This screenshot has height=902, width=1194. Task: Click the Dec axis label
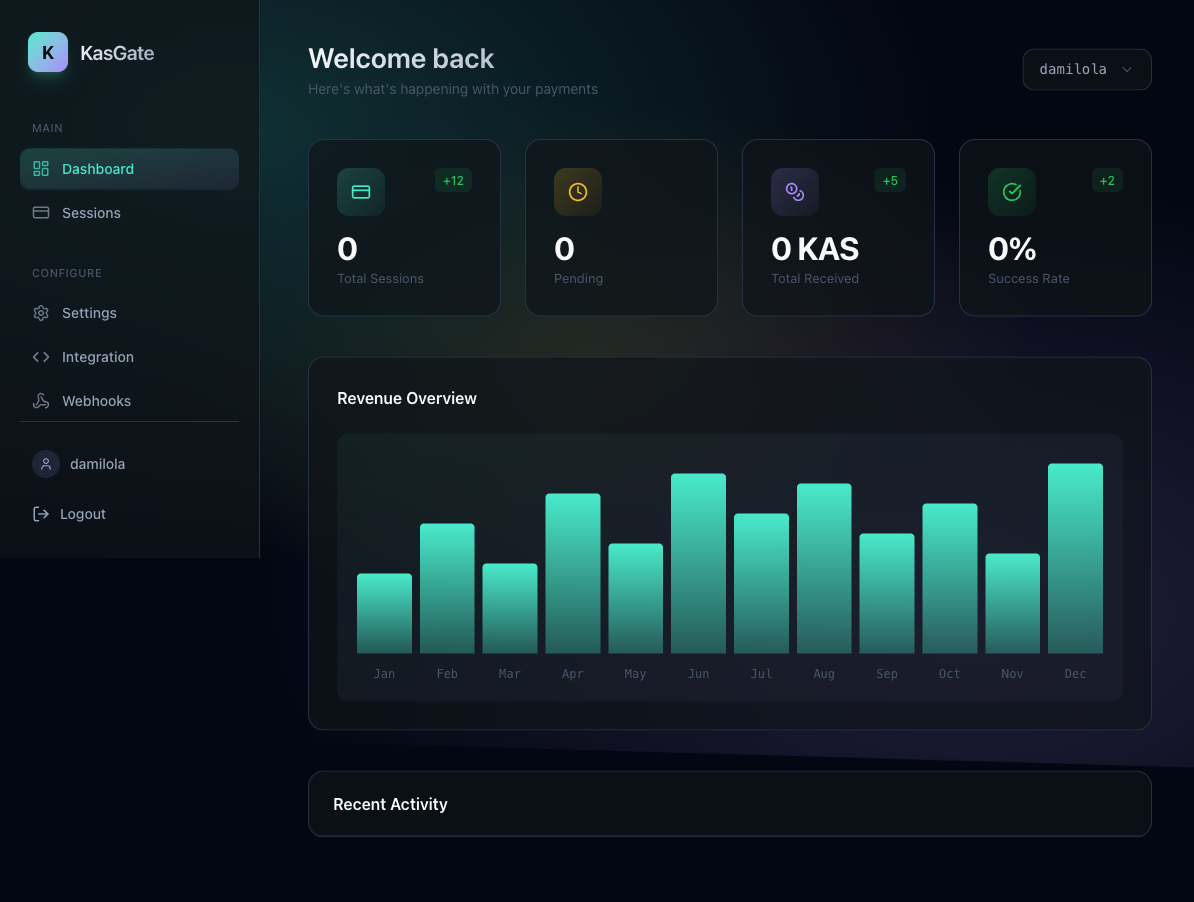pos(1075,674)
